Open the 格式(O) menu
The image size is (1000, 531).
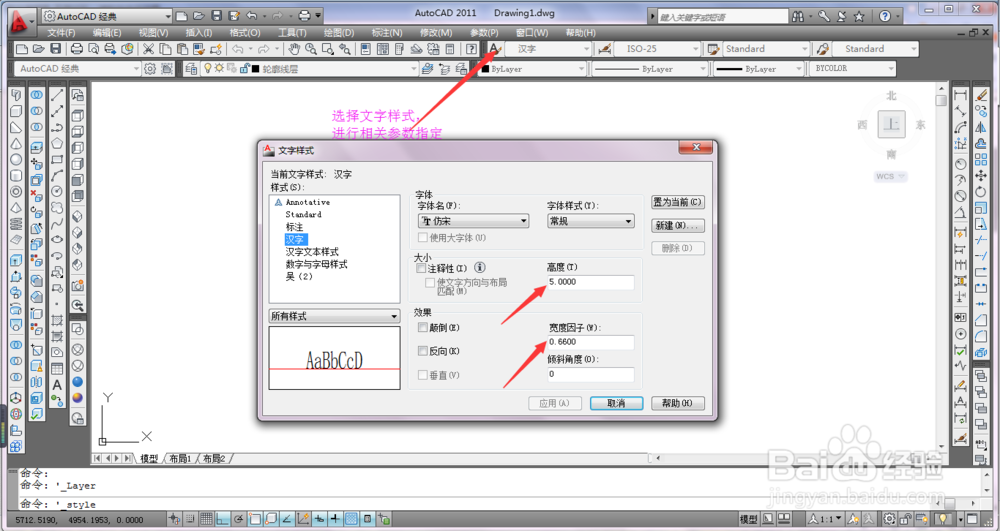tap(244, 33)
